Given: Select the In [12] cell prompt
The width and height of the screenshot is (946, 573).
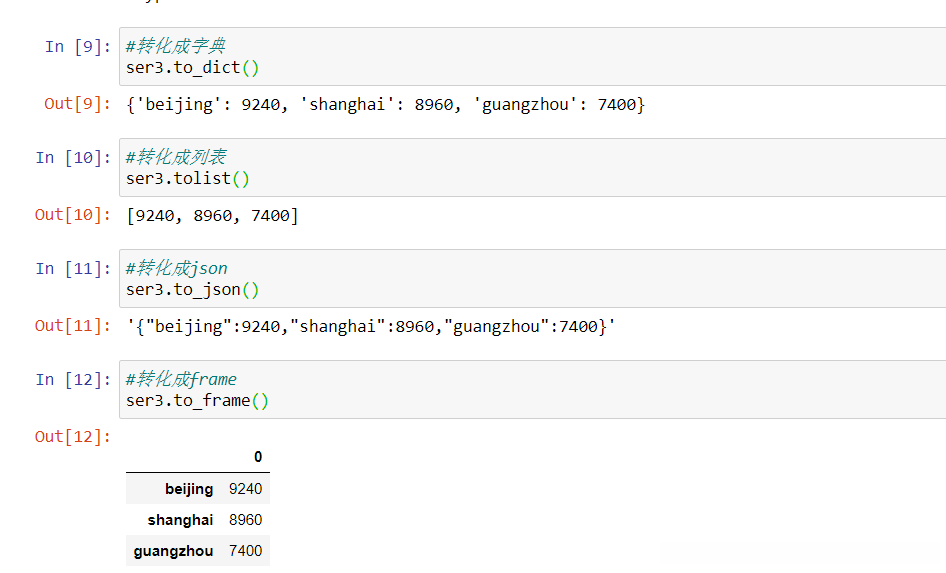Looking at the screenshot, I should pos(69,379).
